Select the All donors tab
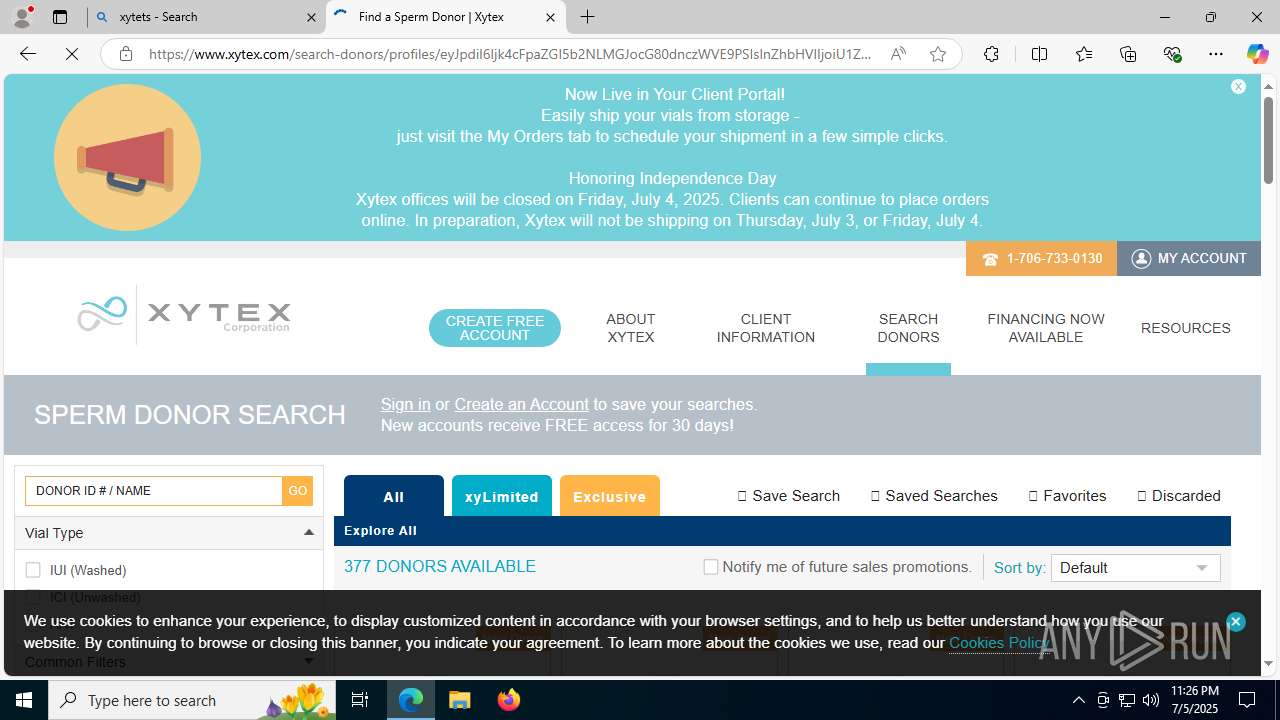This screenshot has width=1280, height=720. point(394,496)
